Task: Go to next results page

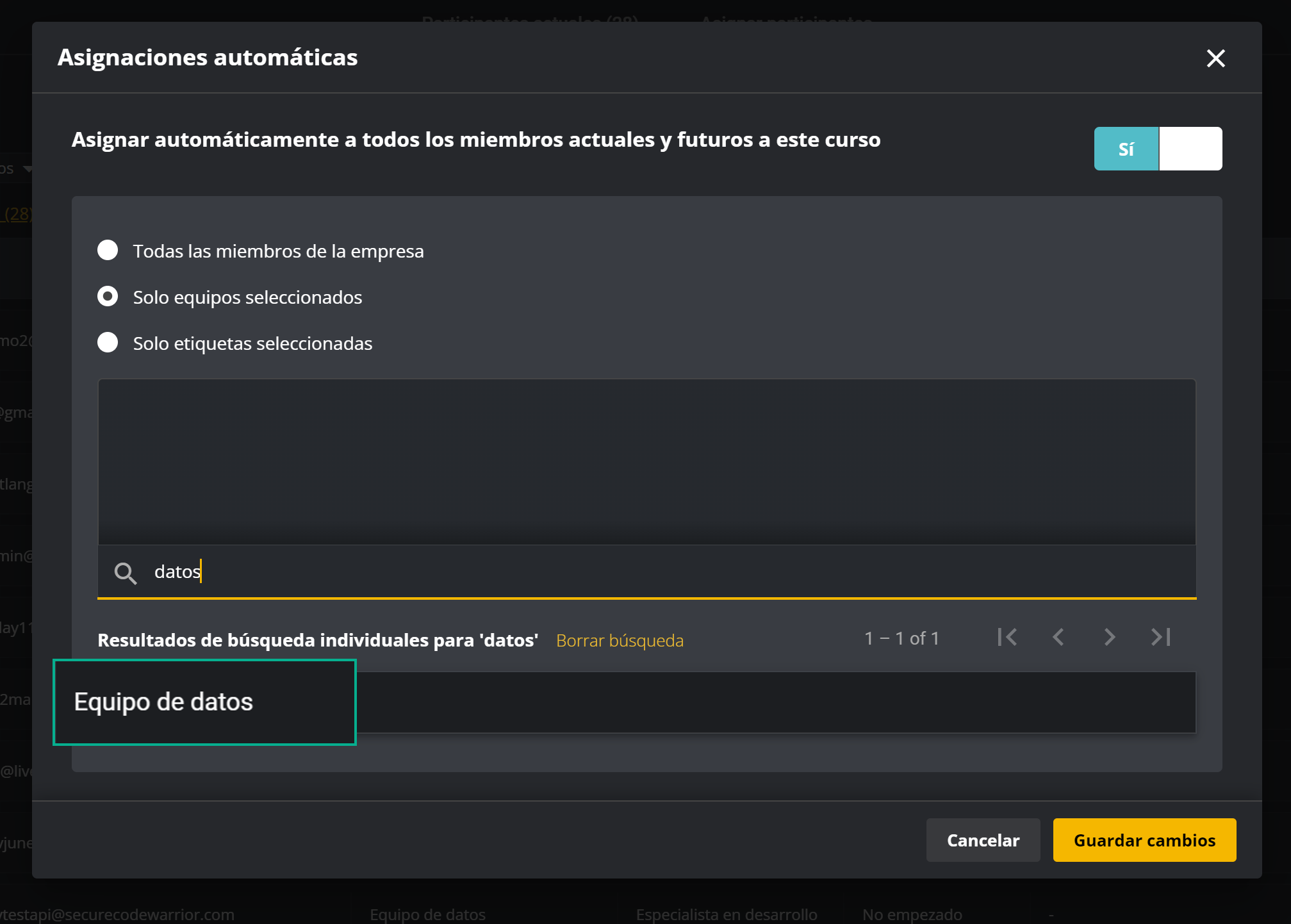Action: 1110,637
